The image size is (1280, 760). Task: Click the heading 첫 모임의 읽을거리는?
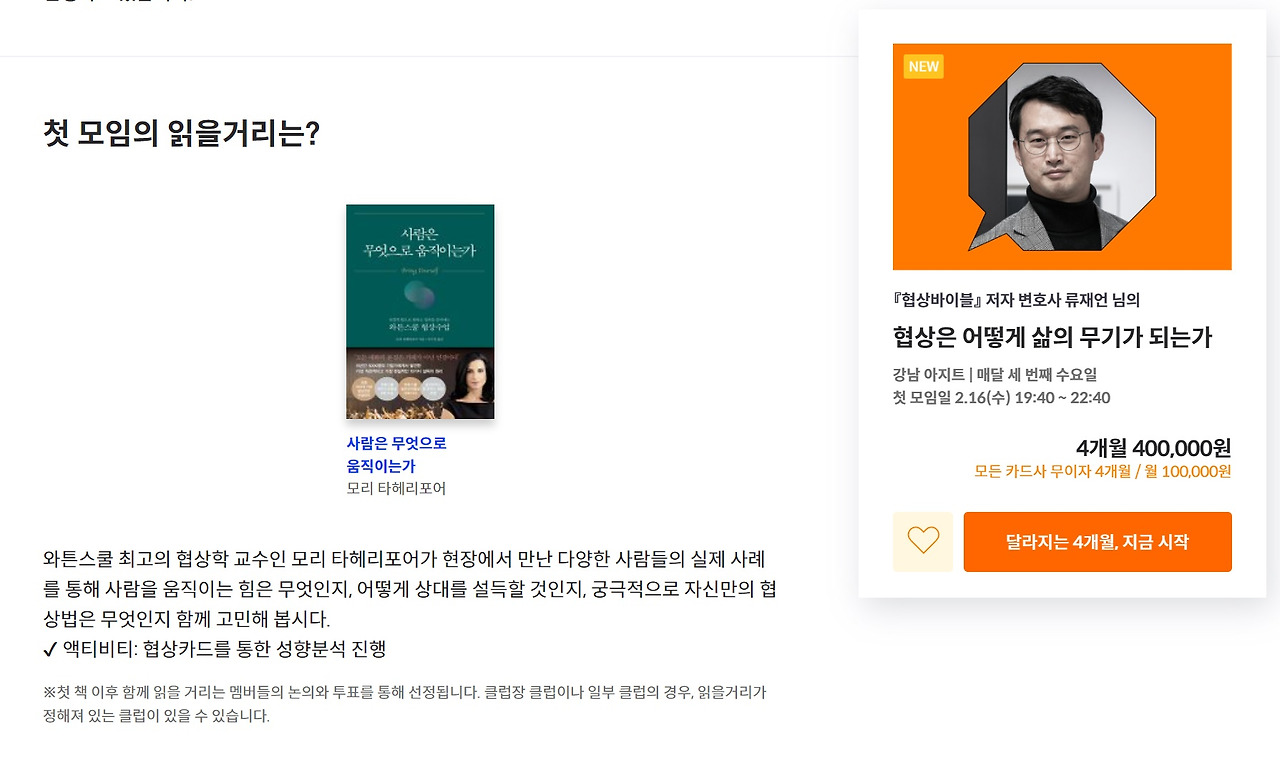click(181, 133)
